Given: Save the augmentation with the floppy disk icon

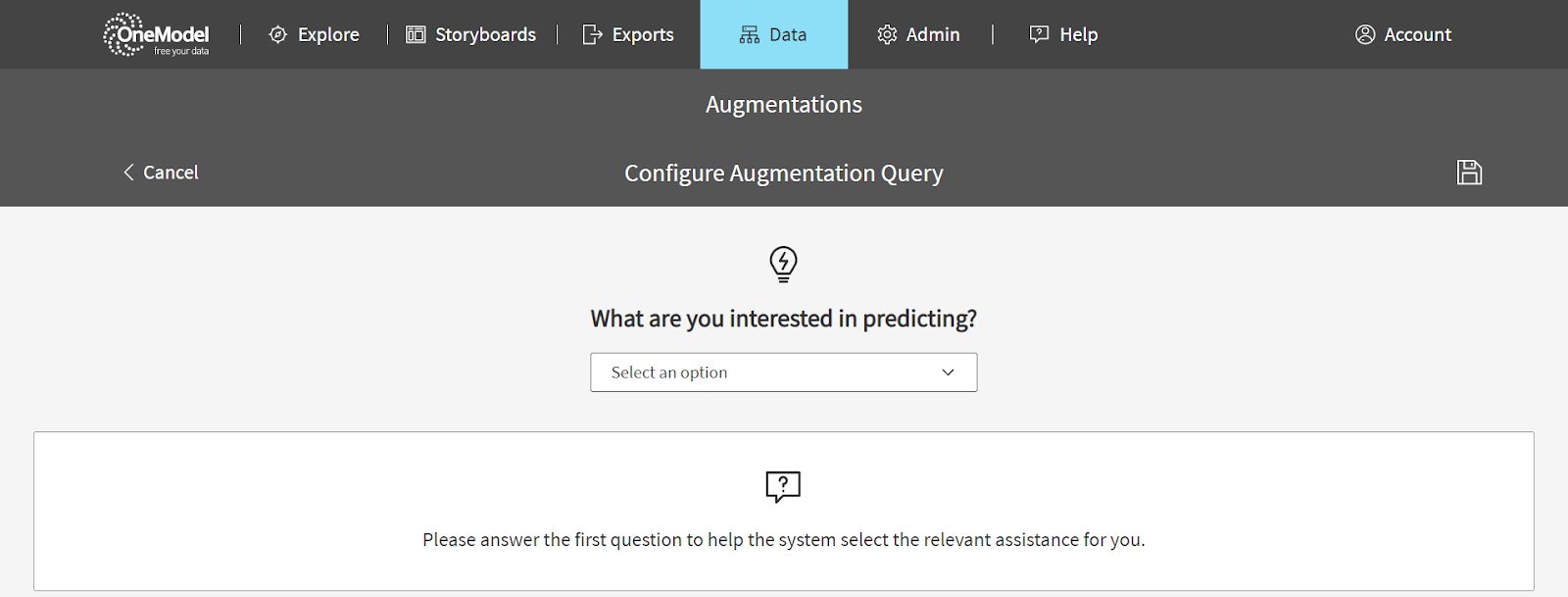Looking at the screenshot, I should coord(1469,173).
